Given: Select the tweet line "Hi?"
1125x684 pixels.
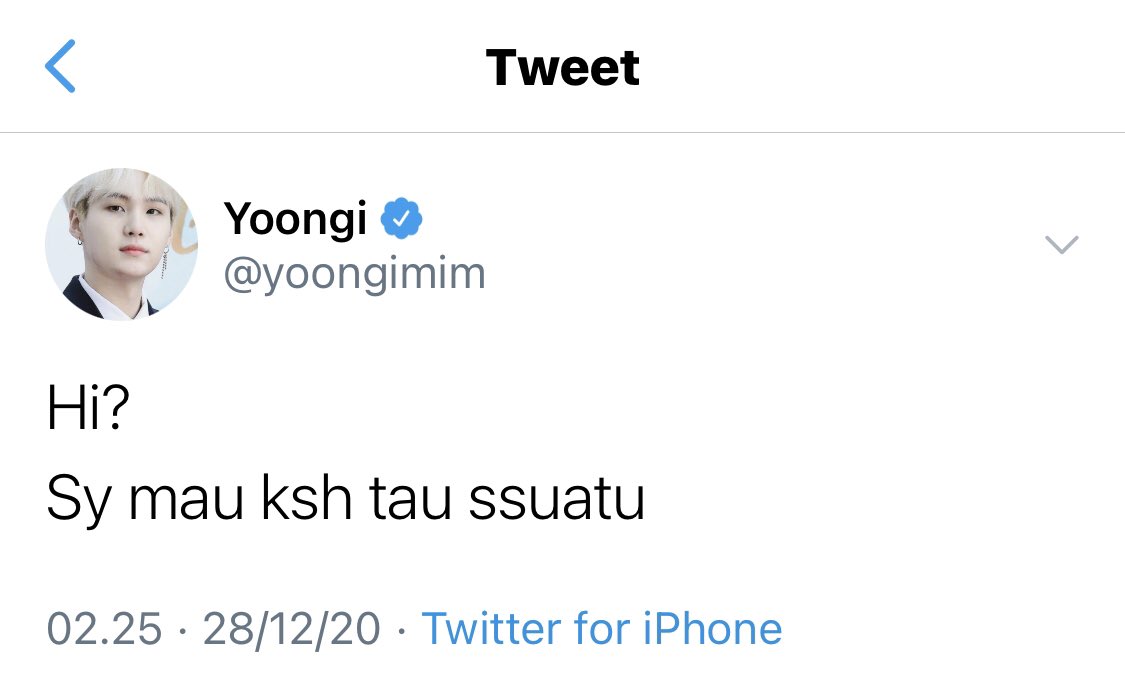Looking at the screenshot, I should tap(88, 407).
